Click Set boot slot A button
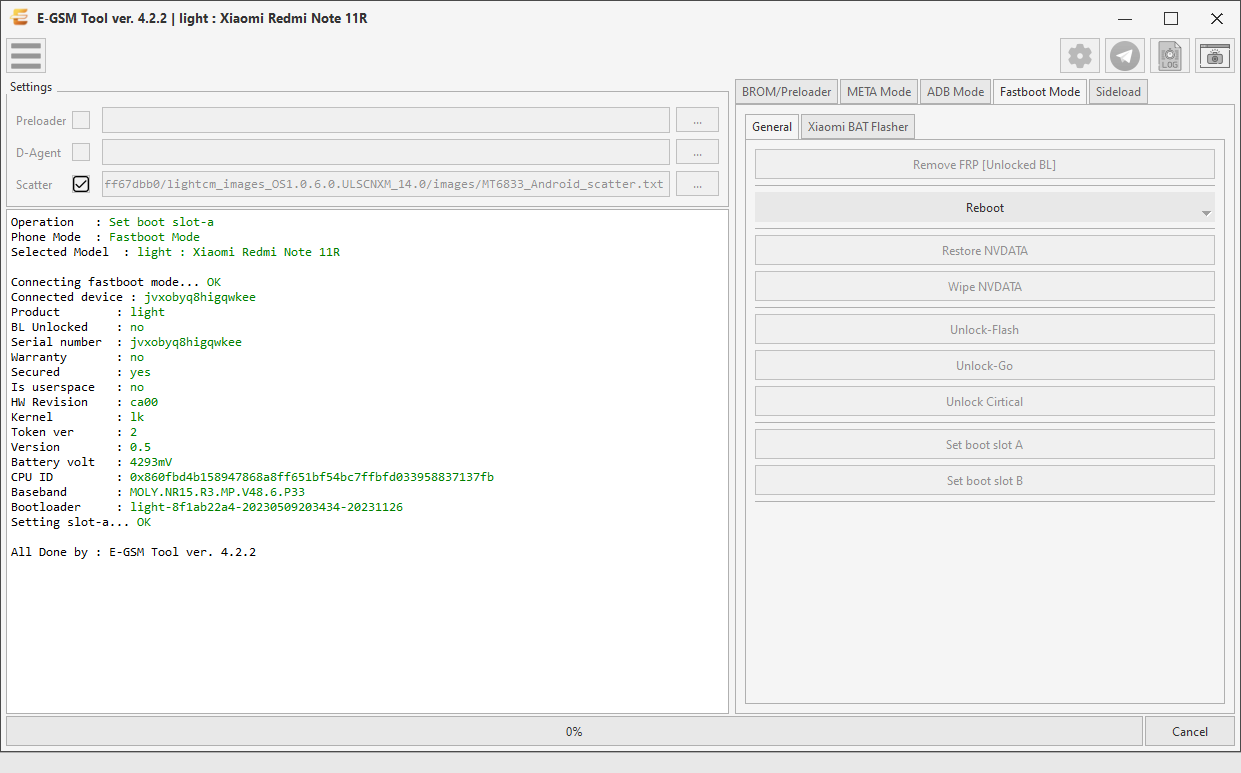Screen dimensions: 1241x773 [984, 444]
